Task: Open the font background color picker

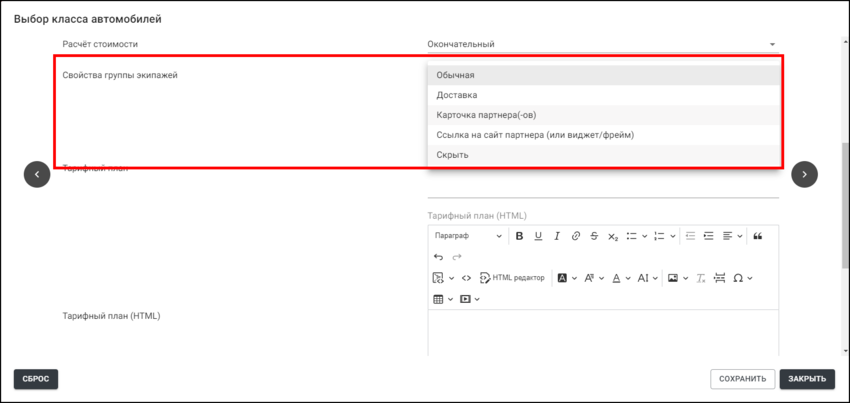Action: (566, 278)
